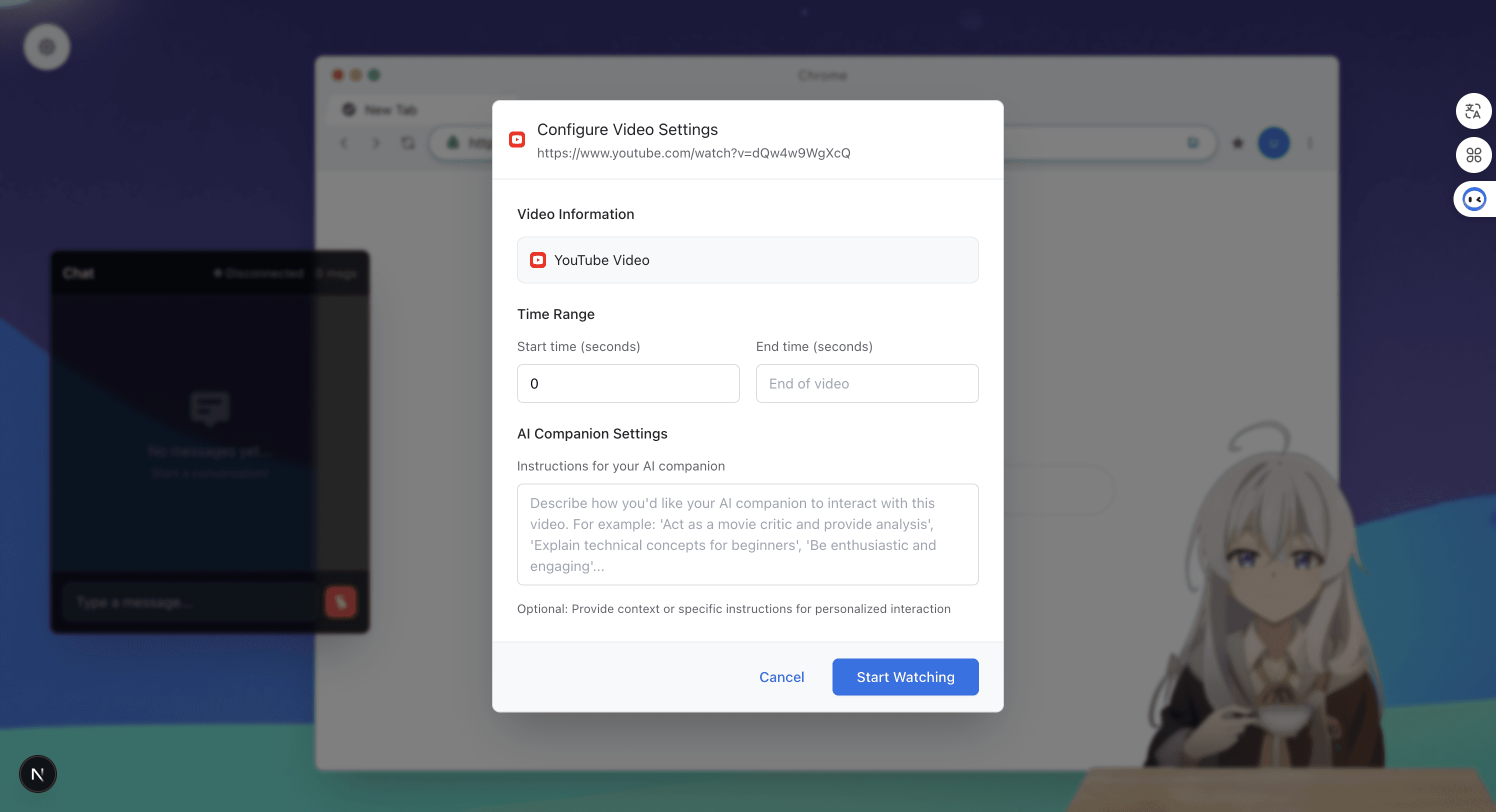Click the Optional personalized interaction hint text
Screen dimensions: 1496x812
point(733,608)
